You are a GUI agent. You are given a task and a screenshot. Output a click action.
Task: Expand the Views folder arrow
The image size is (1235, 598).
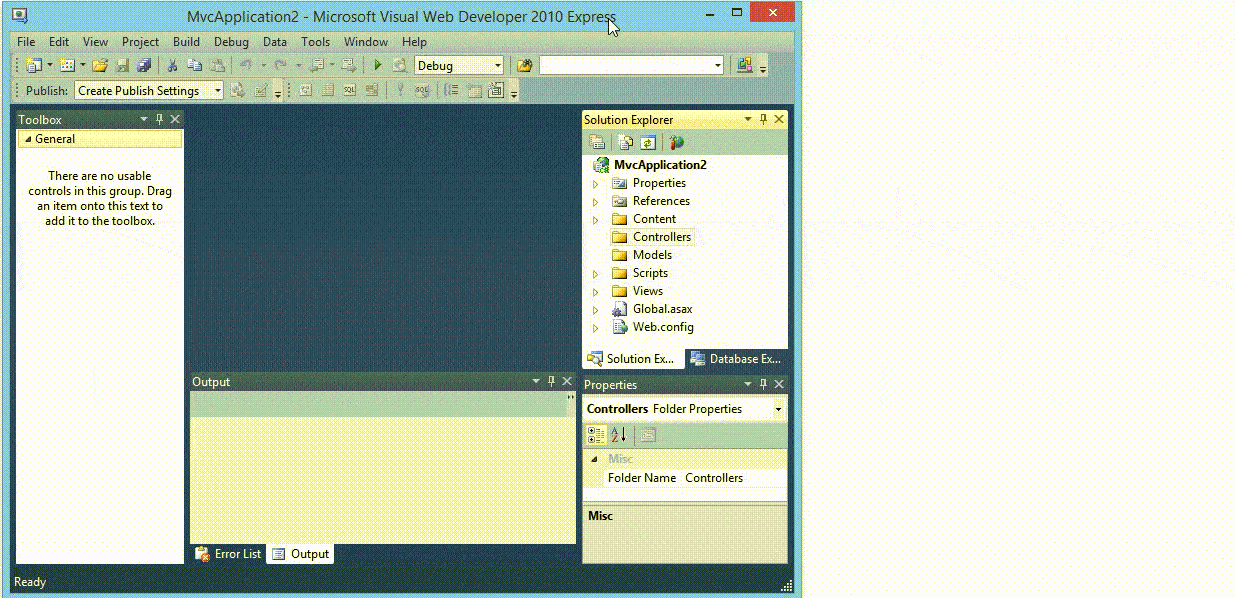tap(596, 291)
